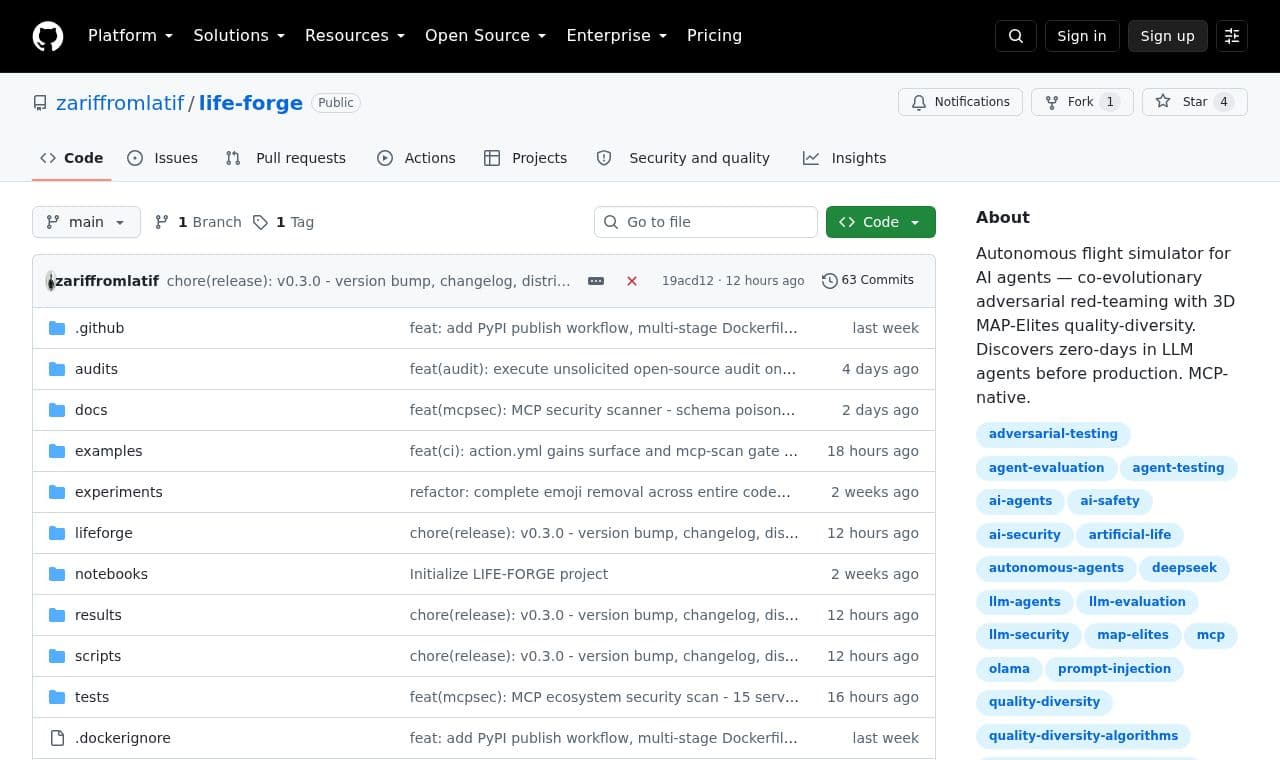Expand the Open Source menu
This screenshot has height=760, width=1280.
[x=486, y=36]
